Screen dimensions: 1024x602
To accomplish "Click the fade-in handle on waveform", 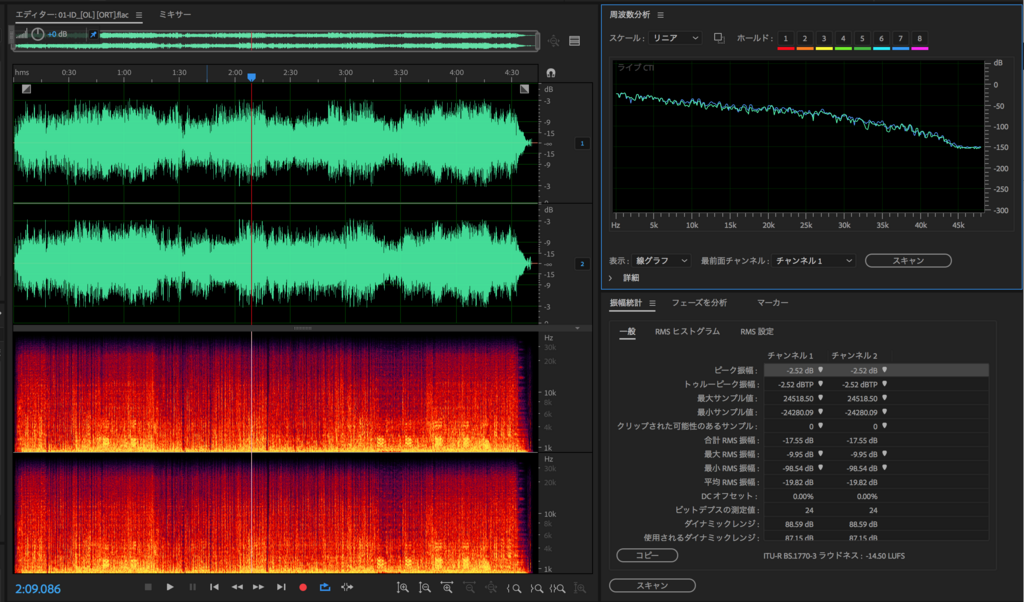I will 26,89.
